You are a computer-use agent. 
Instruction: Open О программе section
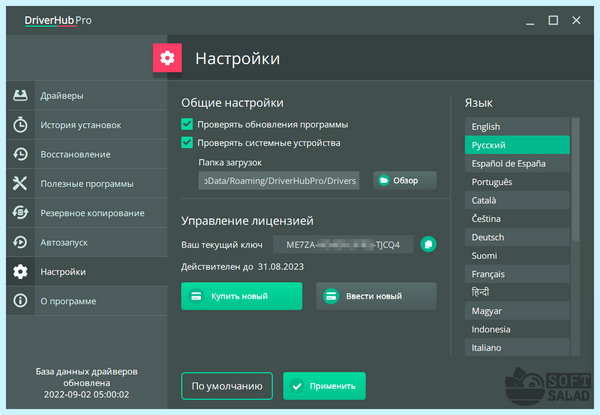tap(87, 301)
